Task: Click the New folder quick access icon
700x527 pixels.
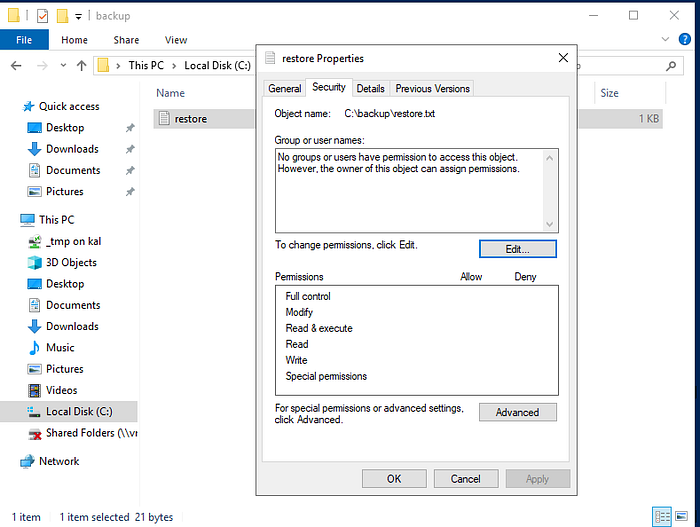Action: [62, 16]
